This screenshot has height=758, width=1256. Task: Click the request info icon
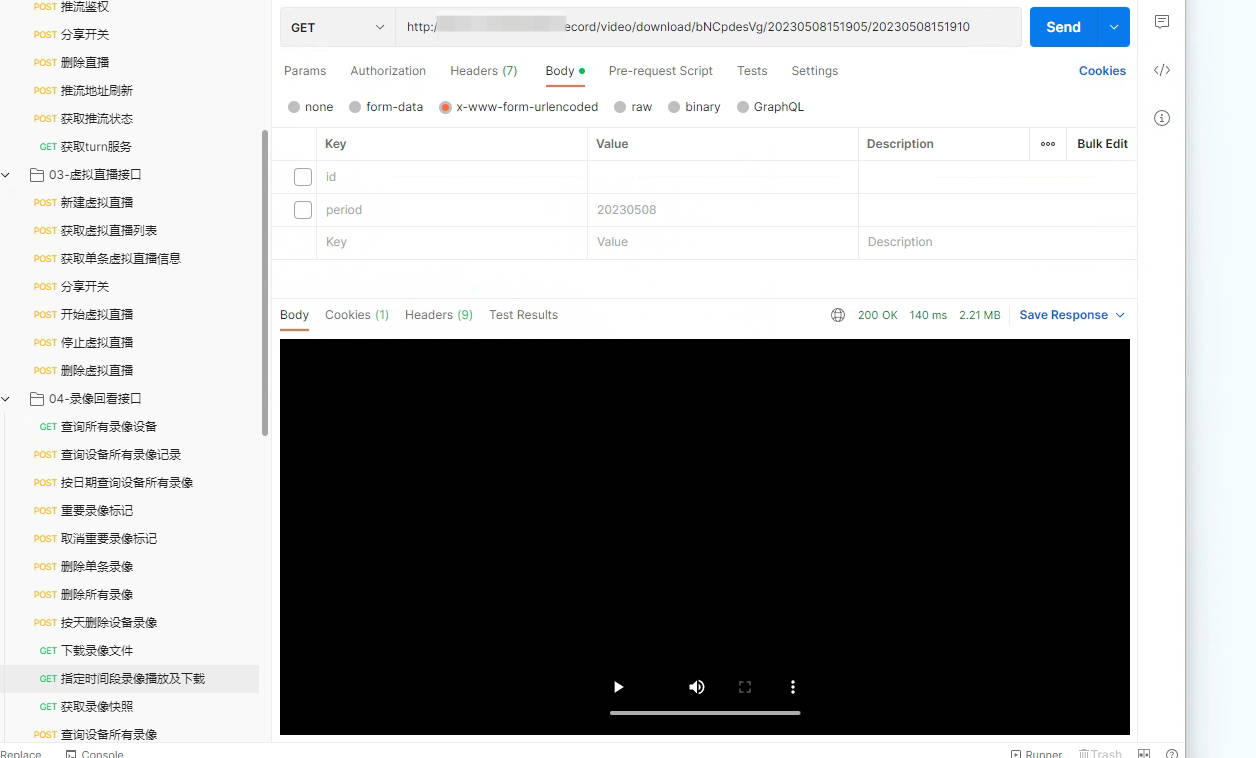coord(1161,118)
